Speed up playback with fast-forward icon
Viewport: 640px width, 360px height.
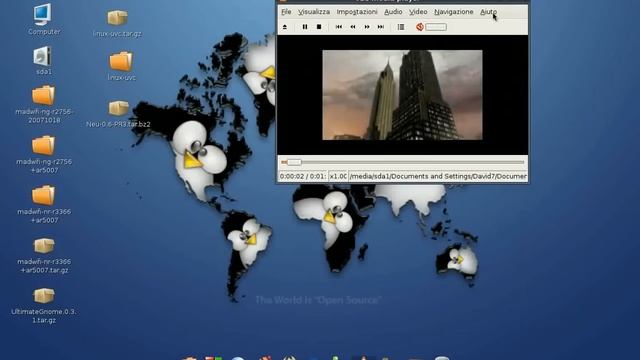(367, 27)
